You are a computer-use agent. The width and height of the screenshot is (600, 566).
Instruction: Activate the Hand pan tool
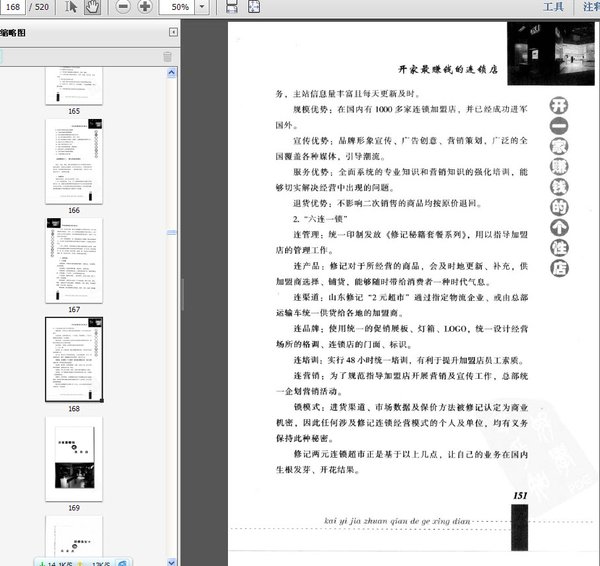point(92,7)
